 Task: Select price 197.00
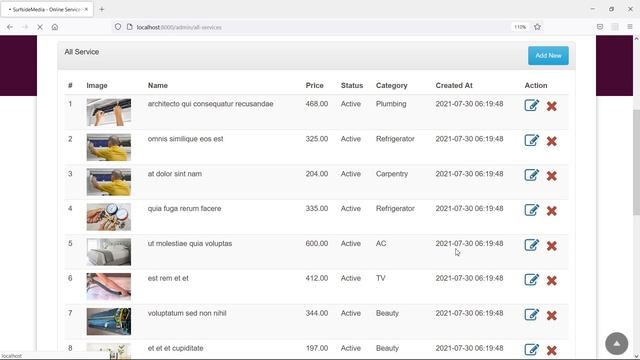[x=317, y=348]
